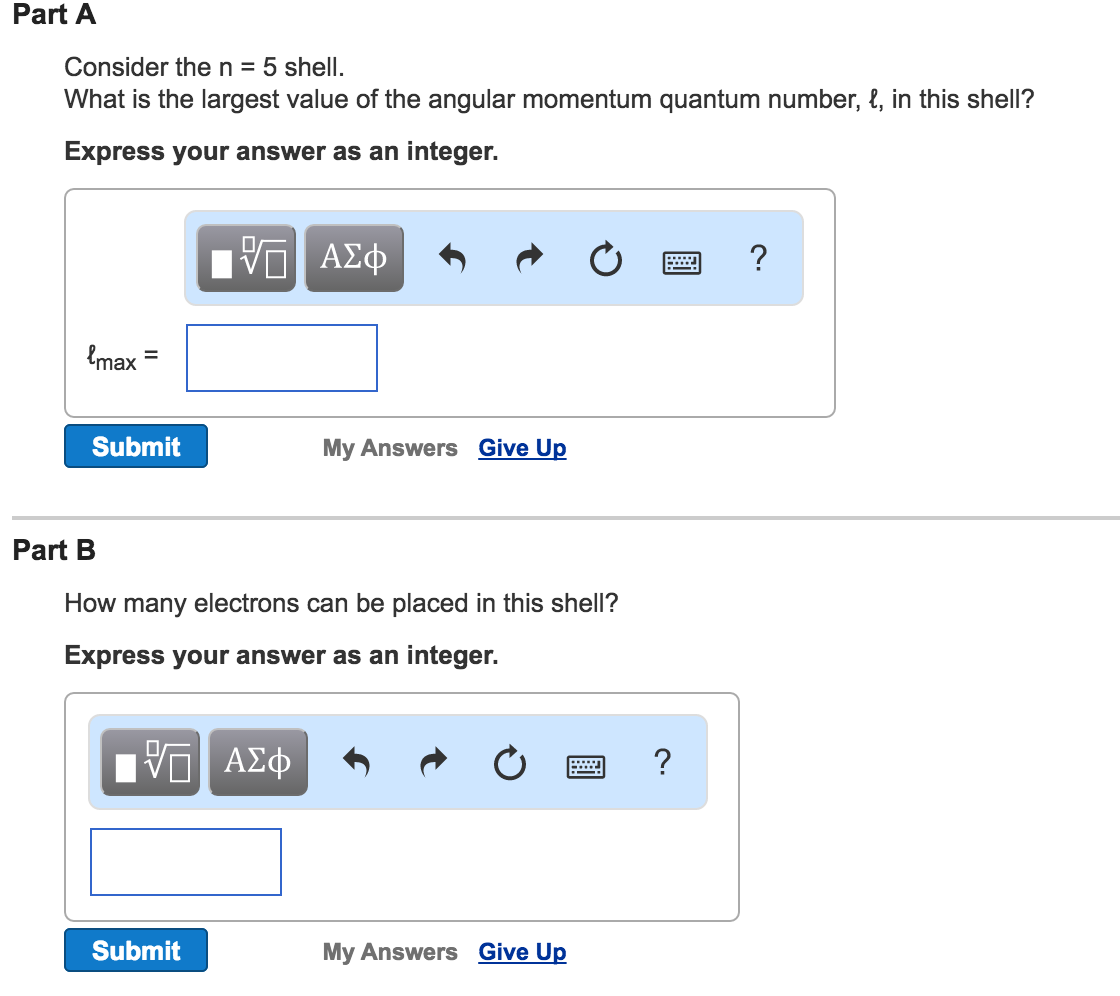Viewport: 1120px width, 996px height.
Task: Click undo arrow in Part A toolbar
Action: pyautogui.click(x=452, y=260)
